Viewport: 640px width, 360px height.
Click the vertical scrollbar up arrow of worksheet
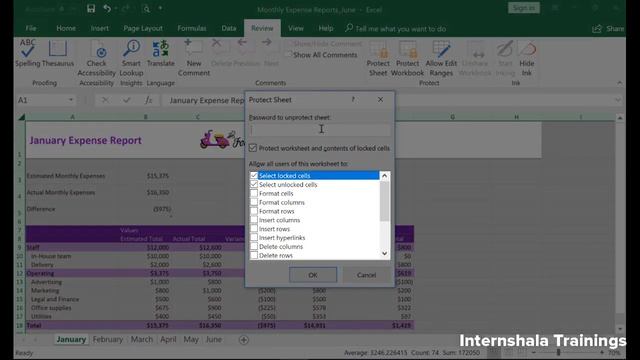tap(620, 118)
